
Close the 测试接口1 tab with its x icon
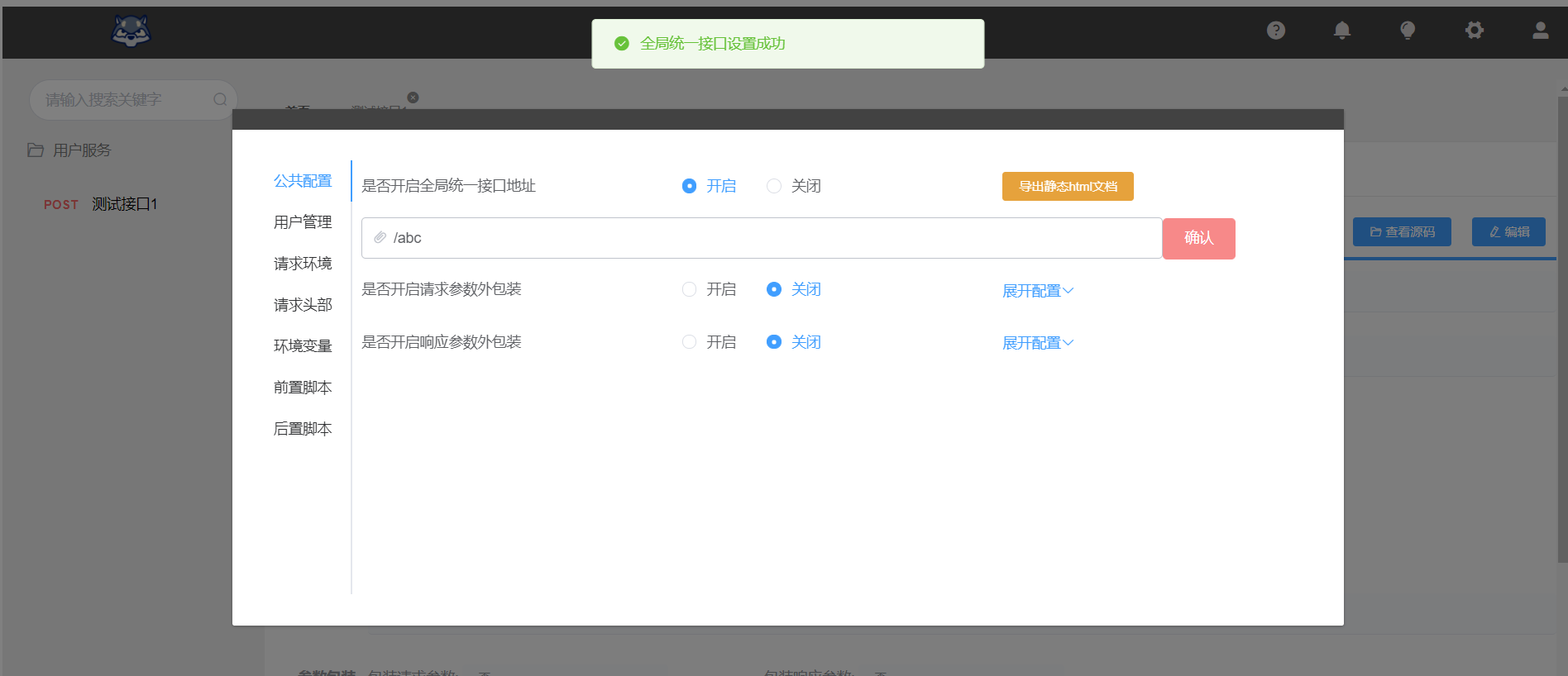pyautogui.click(x=413, y=98)
